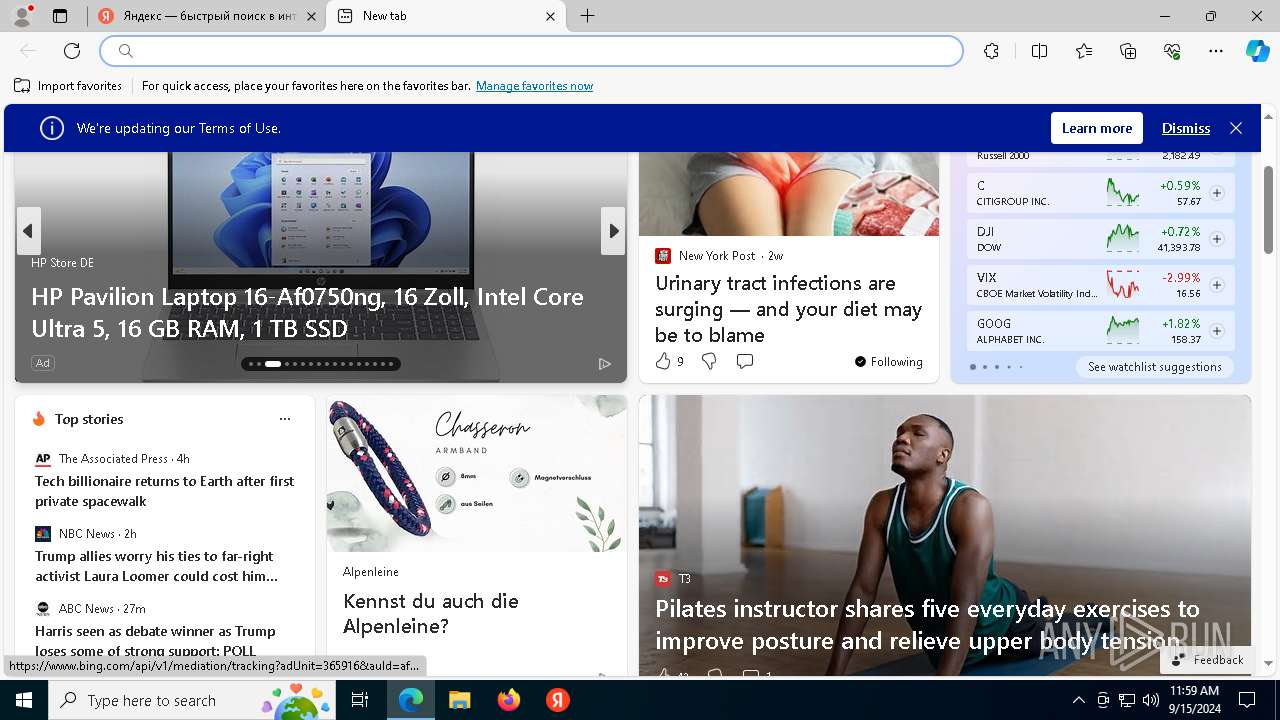Click See watchlist suggestions
The image size is (1280, 720).
1154,367
